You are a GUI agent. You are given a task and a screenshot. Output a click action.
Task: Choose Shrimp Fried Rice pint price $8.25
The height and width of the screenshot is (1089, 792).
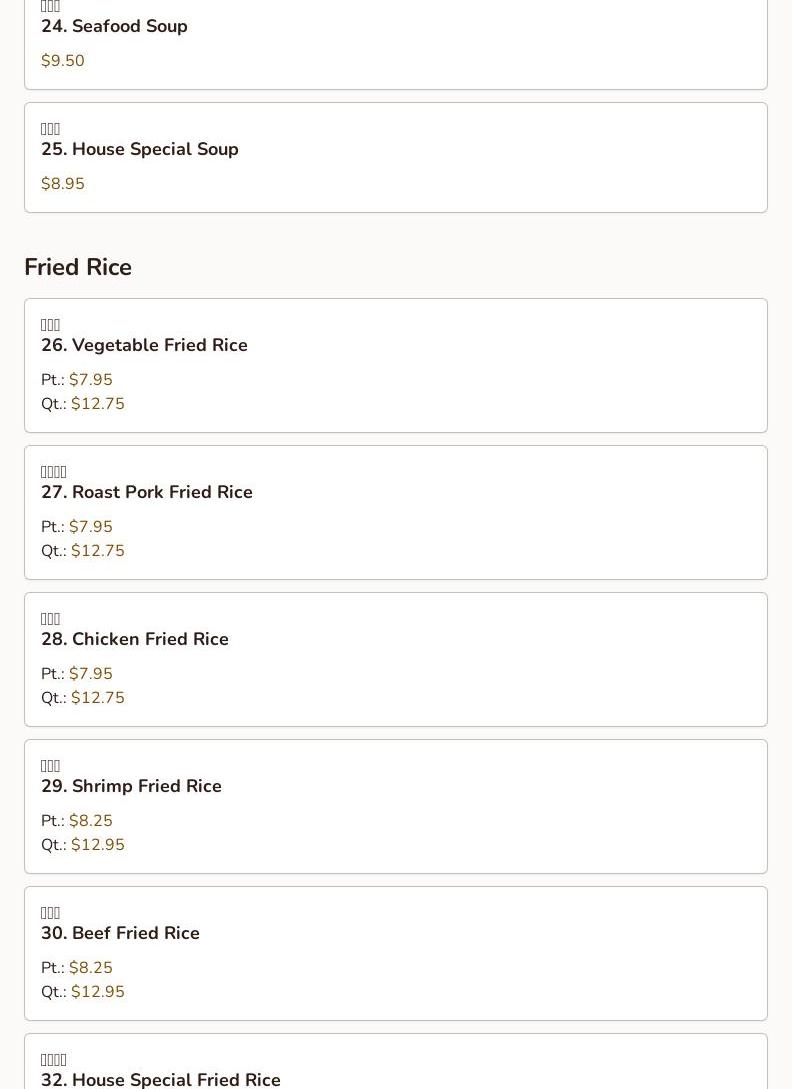[91, 821]
